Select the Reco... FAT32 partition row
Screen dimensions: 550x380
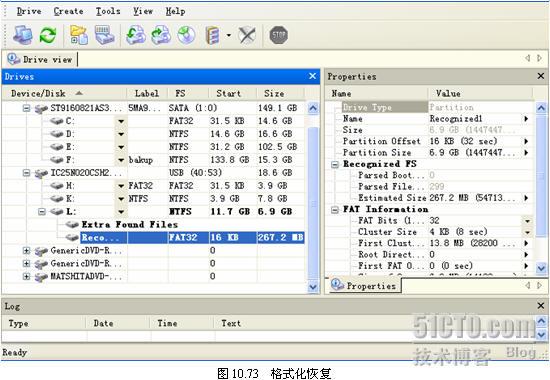tap(192, 238)
